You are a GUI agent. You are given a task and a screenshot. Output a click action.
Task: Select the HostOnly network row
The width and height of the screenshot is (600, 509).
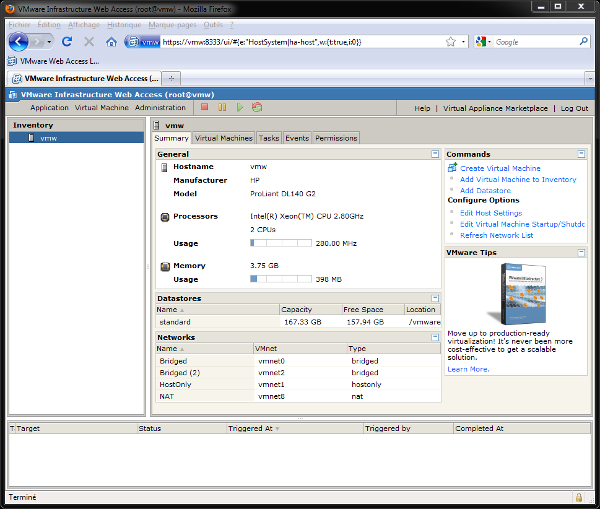point(298,384)
